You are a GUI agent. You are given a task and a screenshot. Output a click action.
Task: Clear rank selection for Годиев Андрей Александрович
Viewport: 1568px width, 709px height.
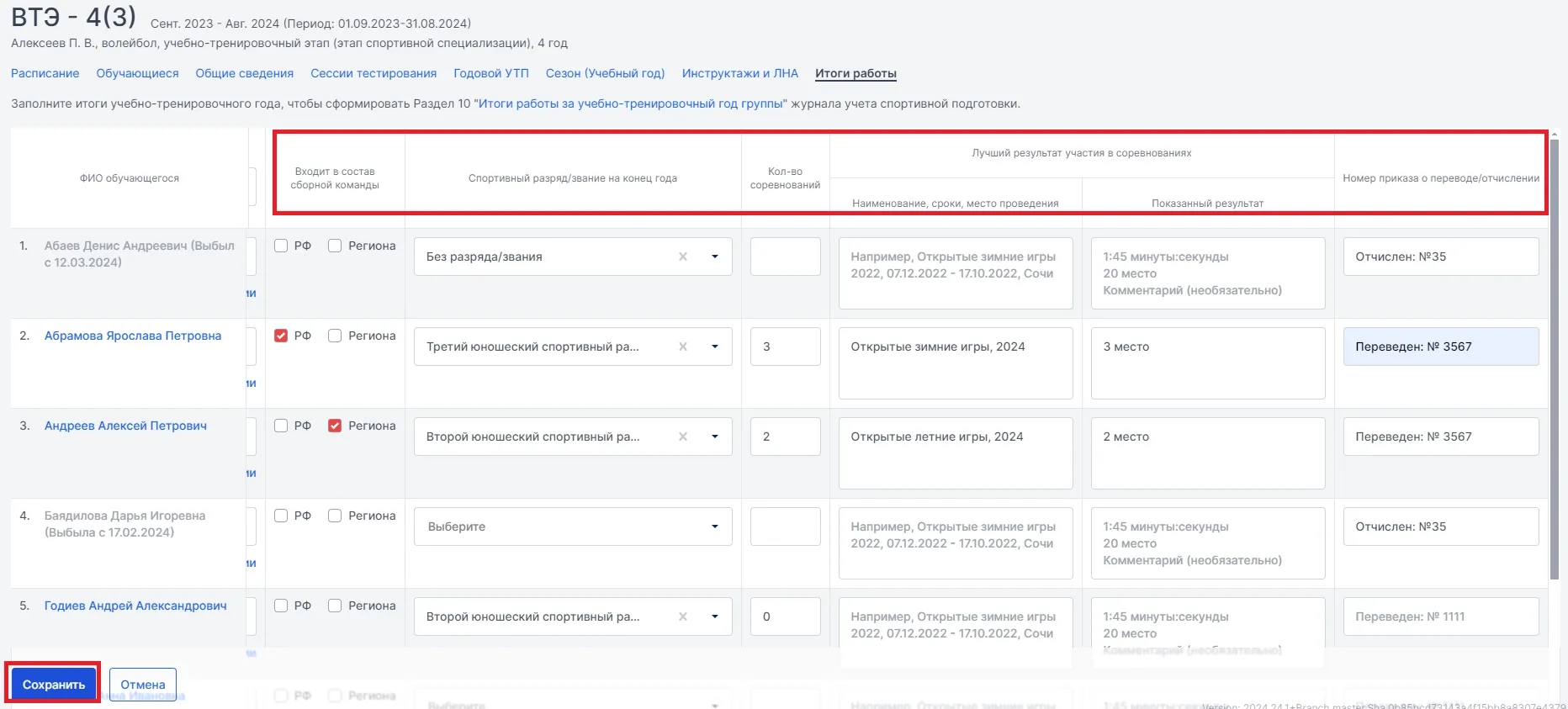point(683,616)
